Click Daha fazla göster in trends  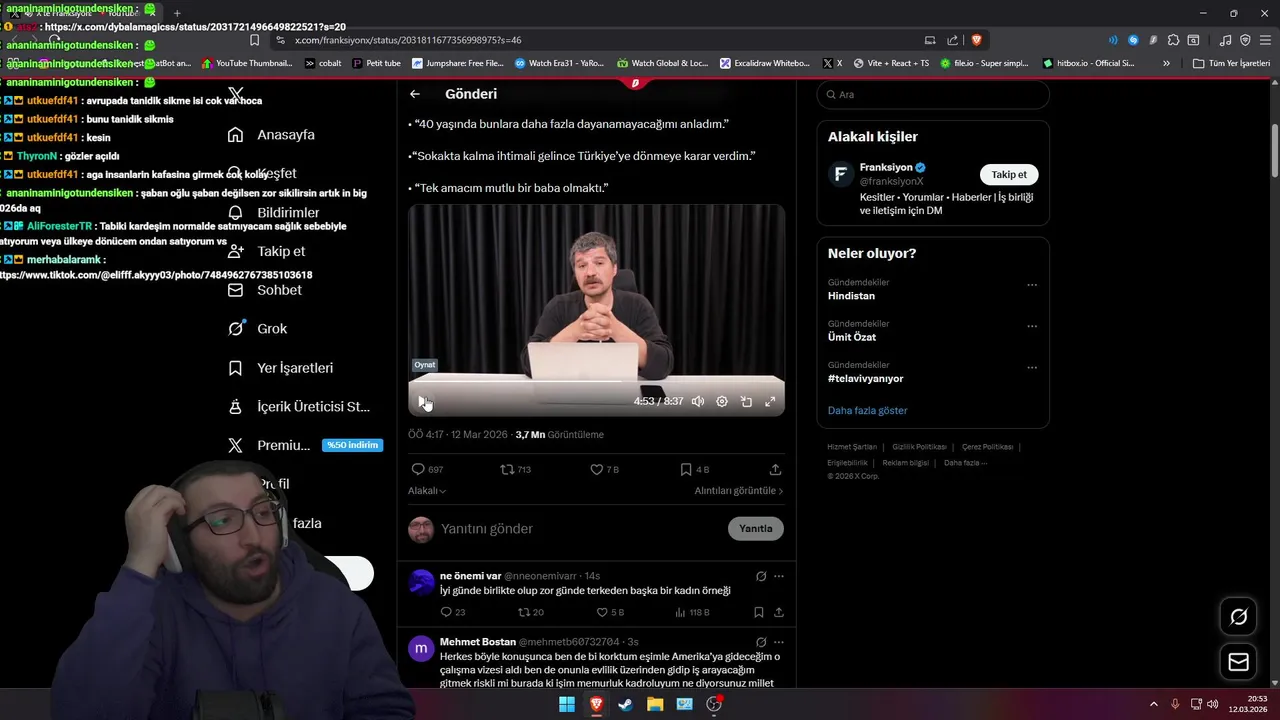point(868,410)
